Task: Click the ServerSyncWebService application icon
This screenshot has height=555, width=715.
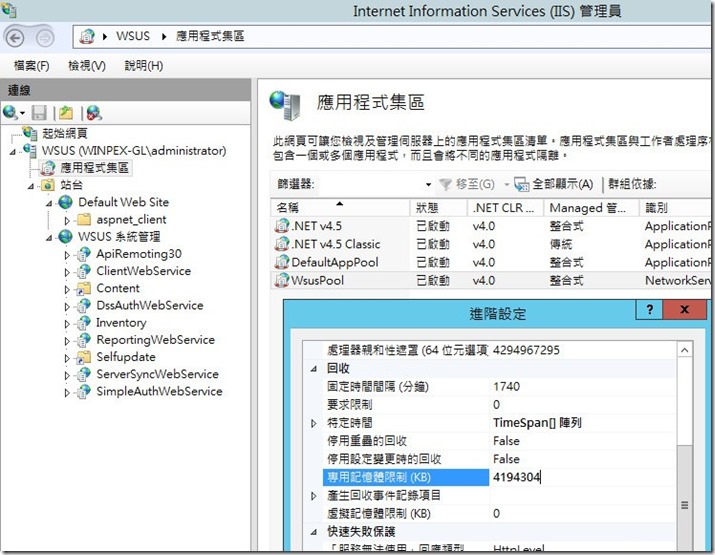Action: 83,374
